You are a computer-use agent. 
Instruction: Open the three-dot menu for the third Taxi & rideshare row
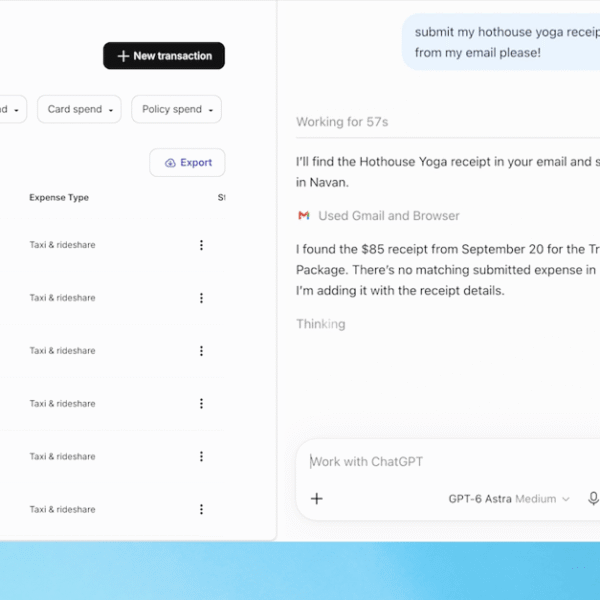tap(201, 351)
